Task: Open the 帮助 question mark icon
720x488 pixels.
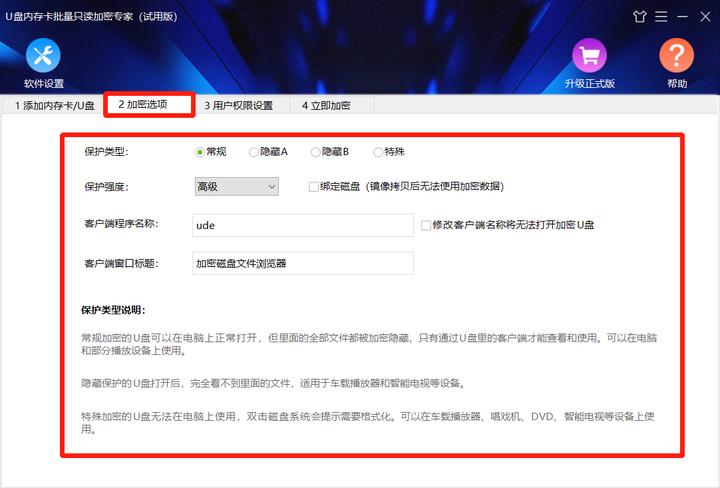Action: coord(676,55)
